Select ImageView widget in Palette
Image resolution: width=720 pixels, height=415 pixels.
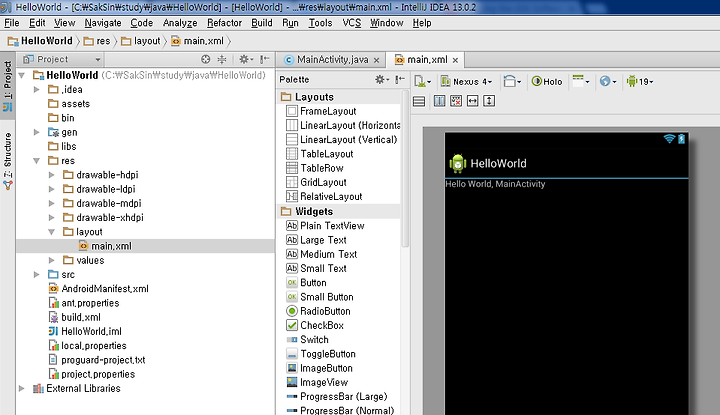click(x=317, y=382)
